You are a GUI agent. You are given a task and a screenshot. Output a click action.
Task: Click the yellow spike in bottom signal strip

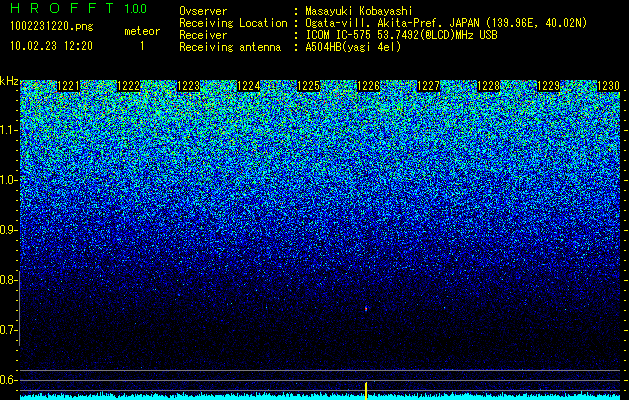[366, 391]
